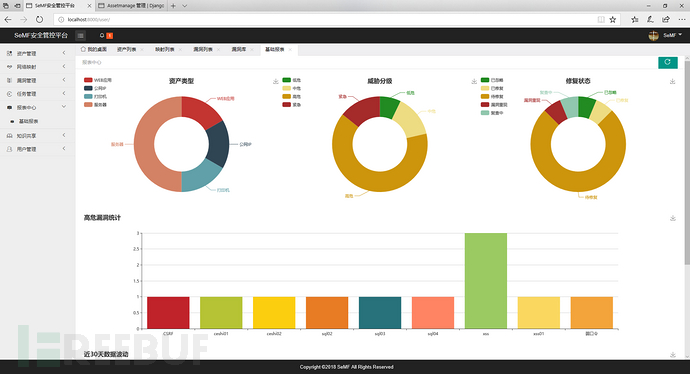Close the 漏洞库 tab
This screenshot has height=374, width=690.
coord(252,50)
